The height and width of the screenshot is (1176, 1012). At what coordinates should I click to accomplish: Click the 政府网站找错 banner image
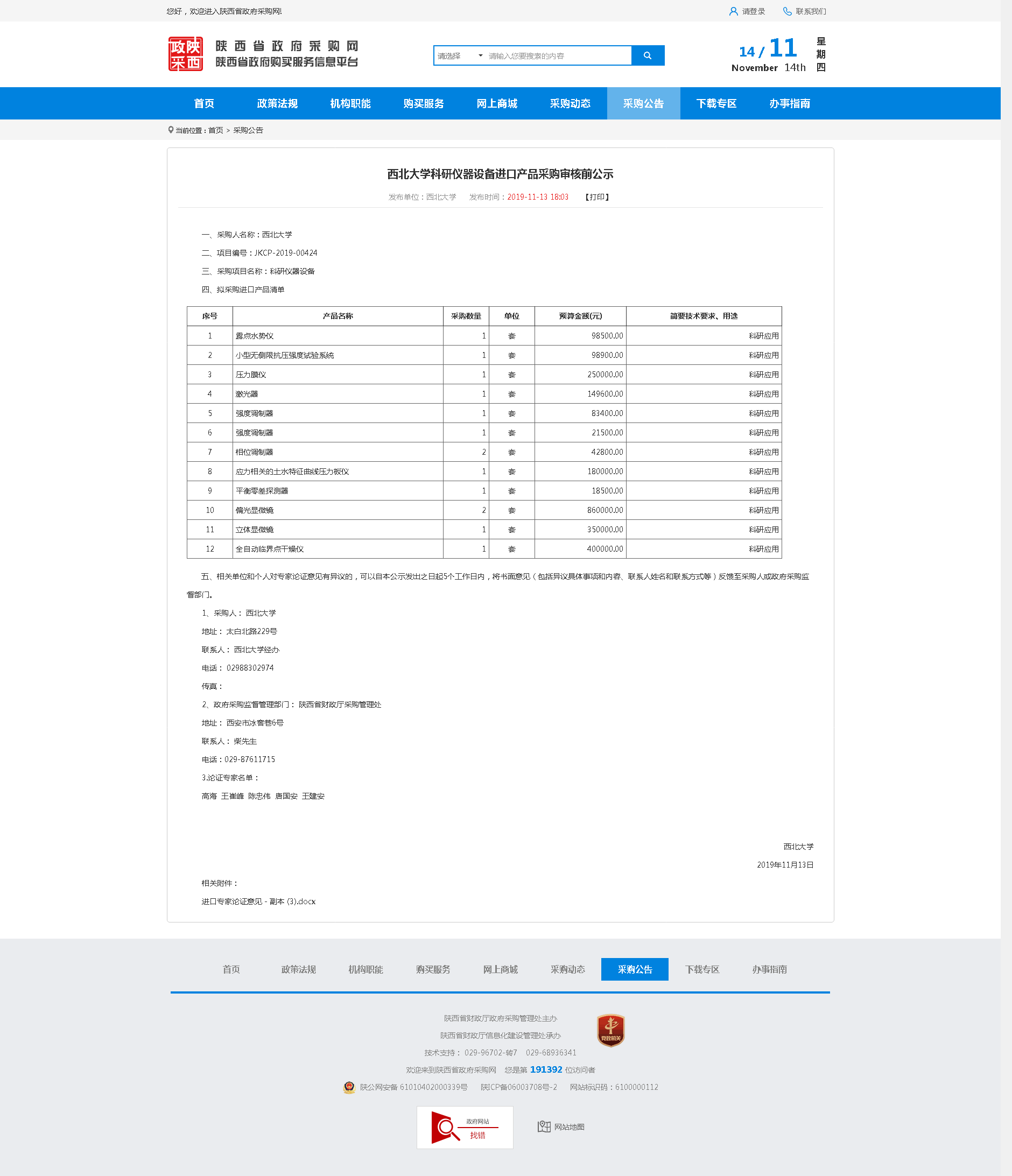coord(465,1127)
